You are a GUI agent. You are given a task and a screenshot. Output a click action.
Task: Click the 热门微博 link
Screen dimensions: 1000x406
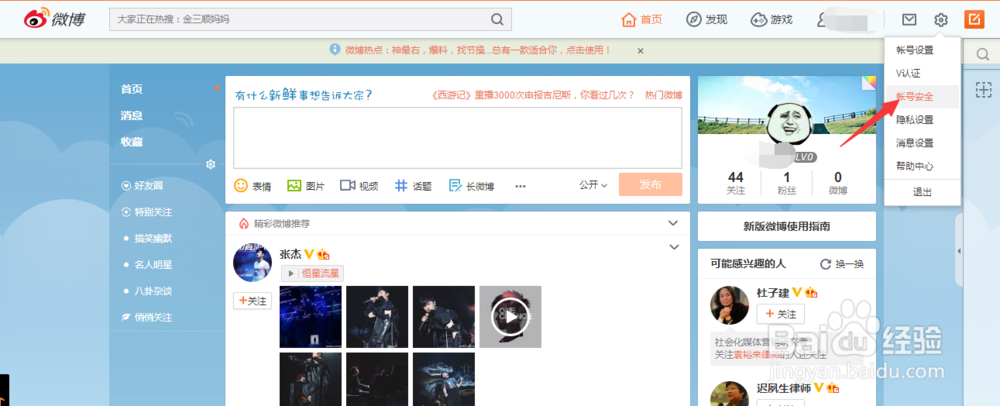click(663, 95)
